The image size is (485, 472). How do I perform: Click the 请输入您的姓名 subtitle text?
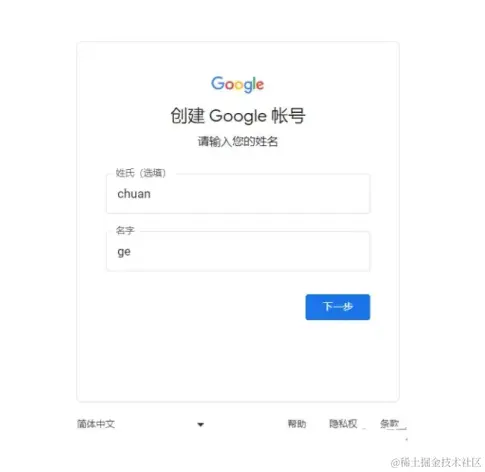click(238, 141)
